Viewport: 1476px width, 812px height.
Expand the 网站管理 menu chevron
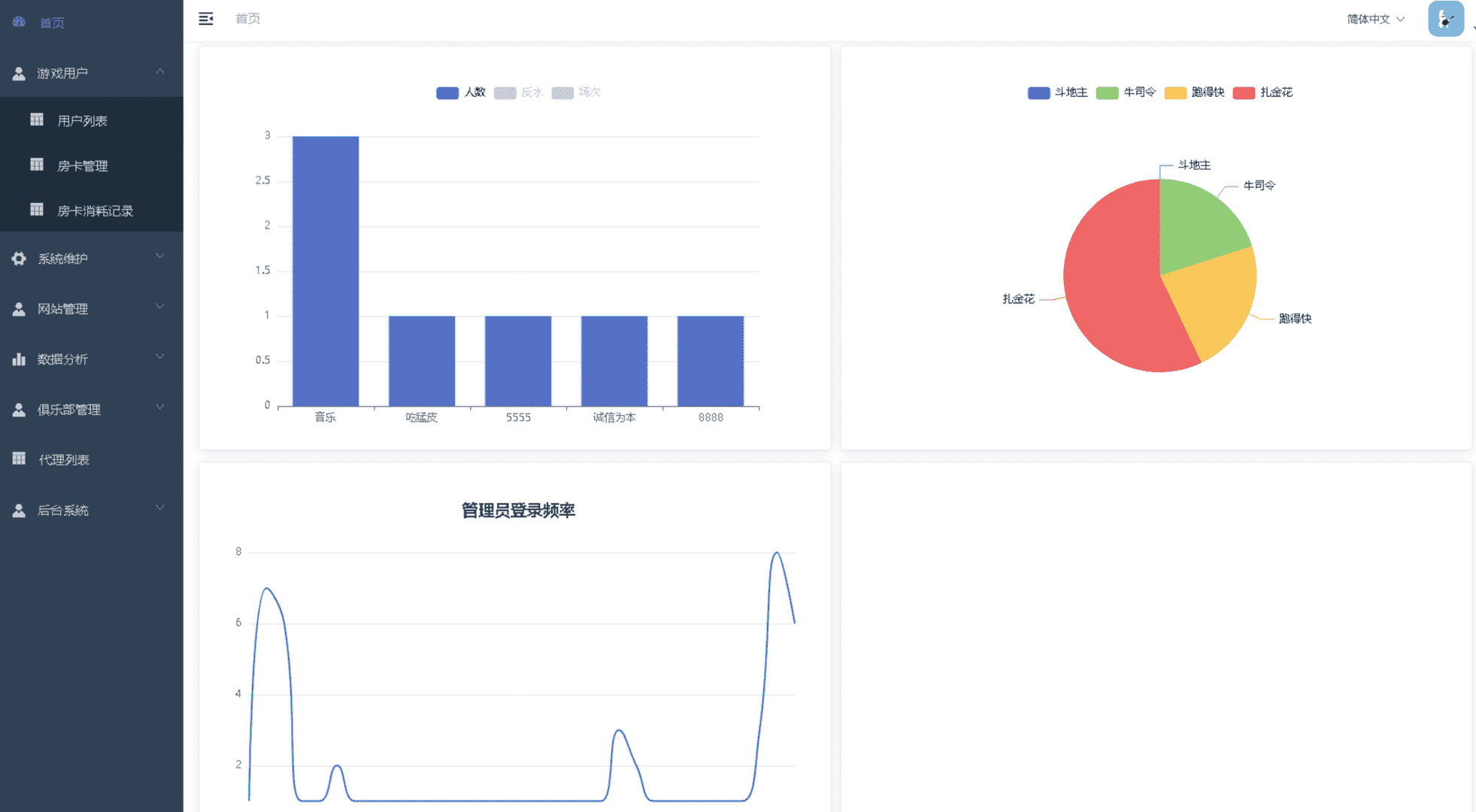click(x=159, y=307)
